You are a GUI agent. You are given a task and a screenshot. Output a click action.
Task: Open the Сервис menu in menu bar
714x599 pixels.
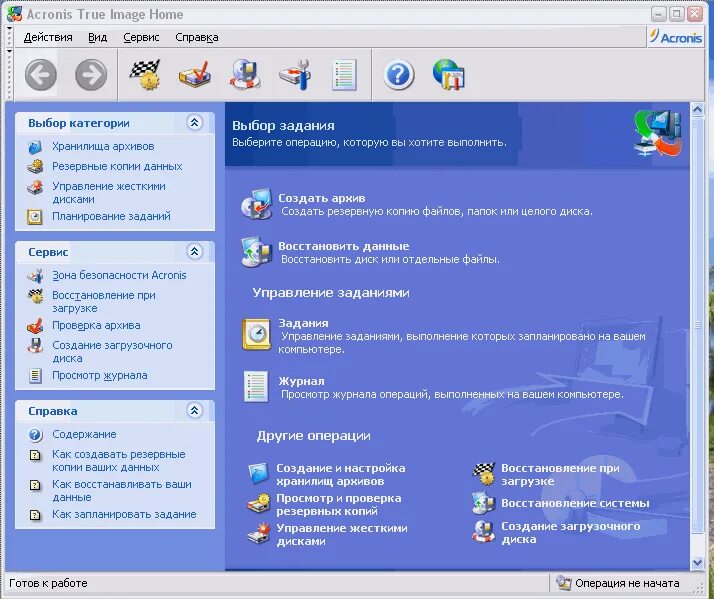click(141, 37)
